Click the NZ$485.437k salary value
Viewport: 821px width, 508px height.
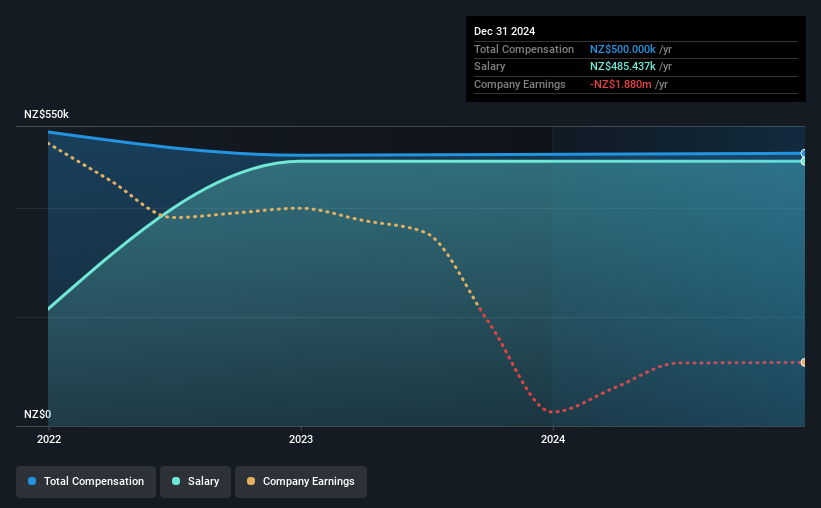click(x=623, y=67)
